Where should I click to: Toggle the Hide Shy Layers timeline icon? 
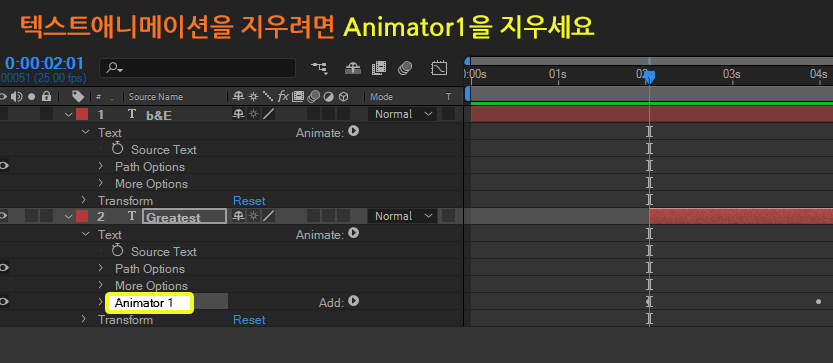coord(353,67)
